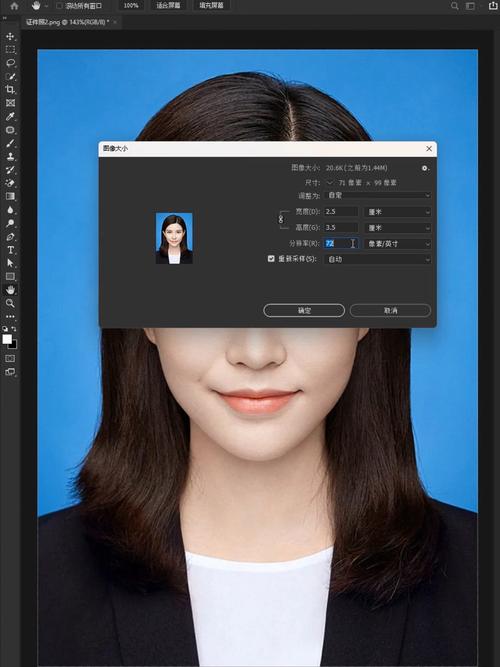Select the Lasso tool
This screenshot has width=500, height=667.
[x=10, y=63]
